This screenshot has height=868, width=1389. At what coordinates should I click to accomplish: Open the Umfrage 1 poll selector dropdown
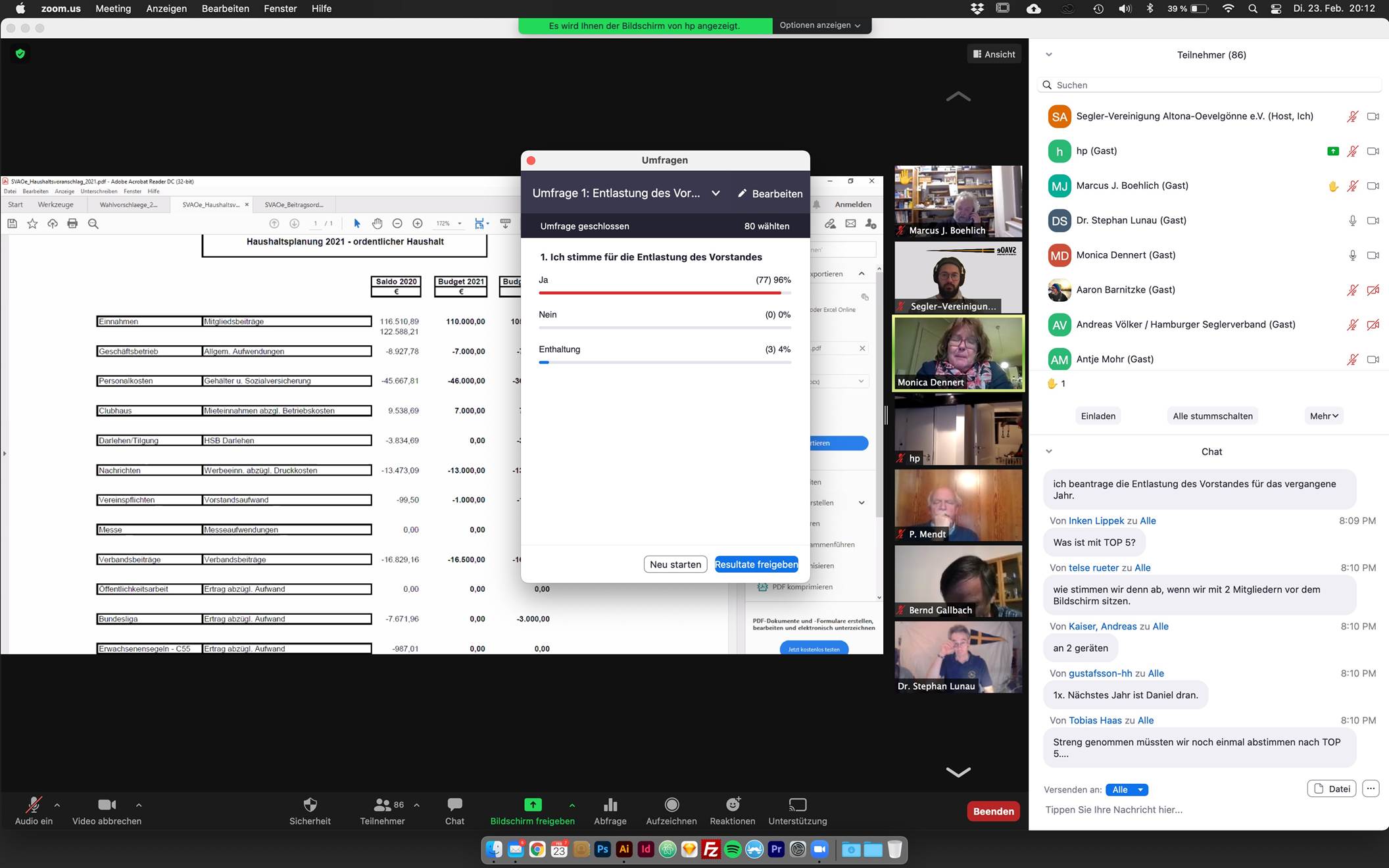[716, 193]
